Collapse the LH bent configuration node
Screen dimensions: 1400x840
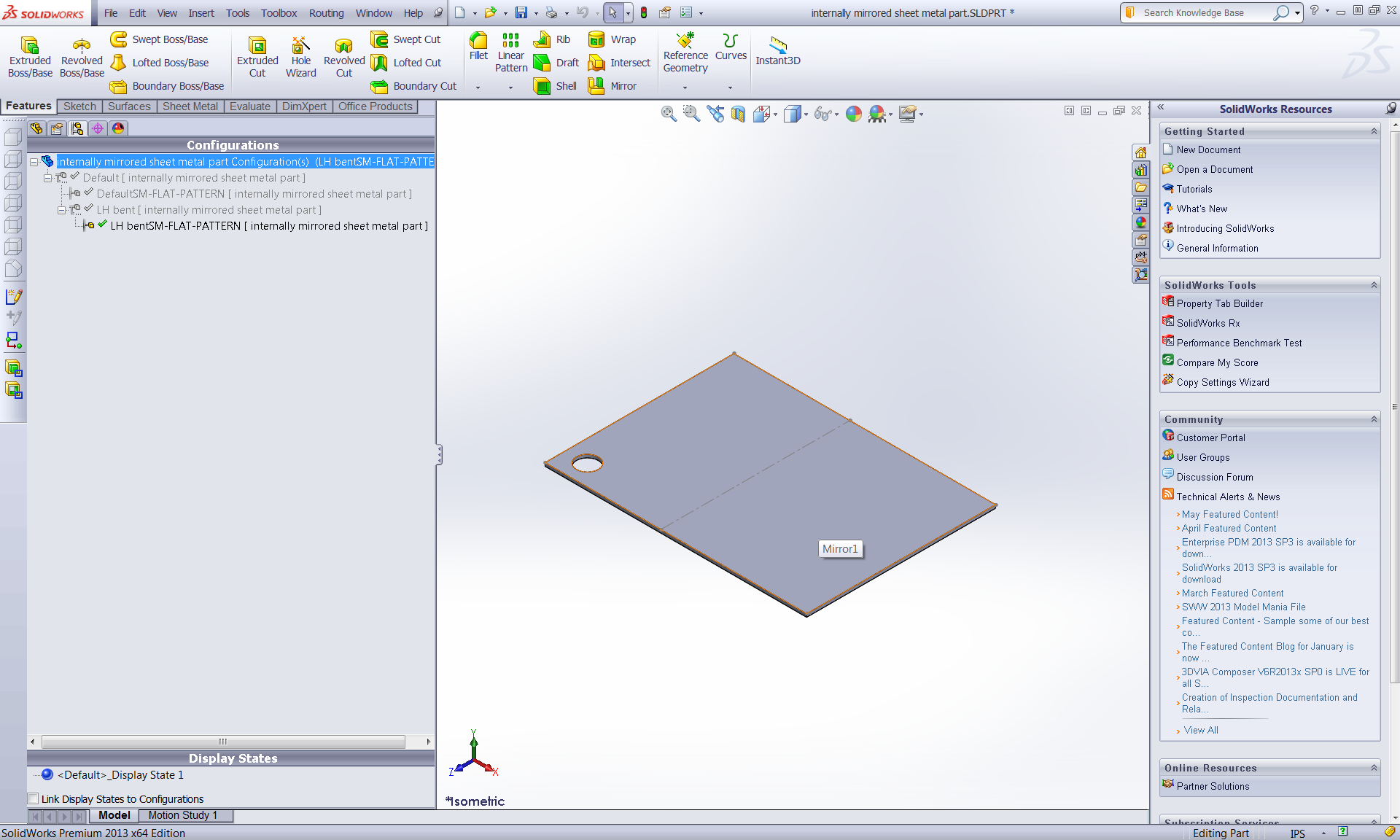tap(62, 210)
